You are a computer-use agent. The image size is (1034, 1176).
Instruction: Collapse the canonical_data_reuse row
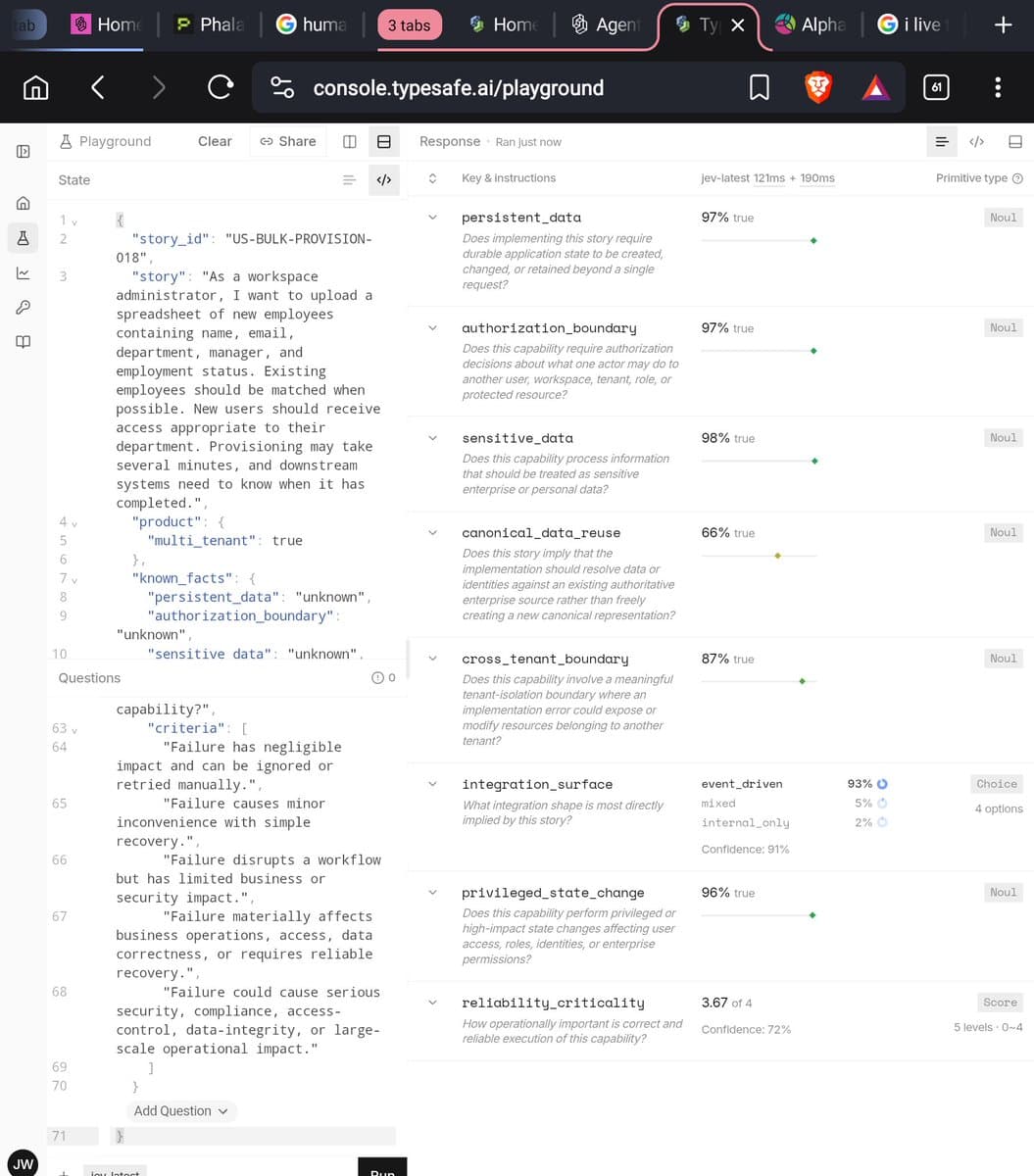click(432, 533)
